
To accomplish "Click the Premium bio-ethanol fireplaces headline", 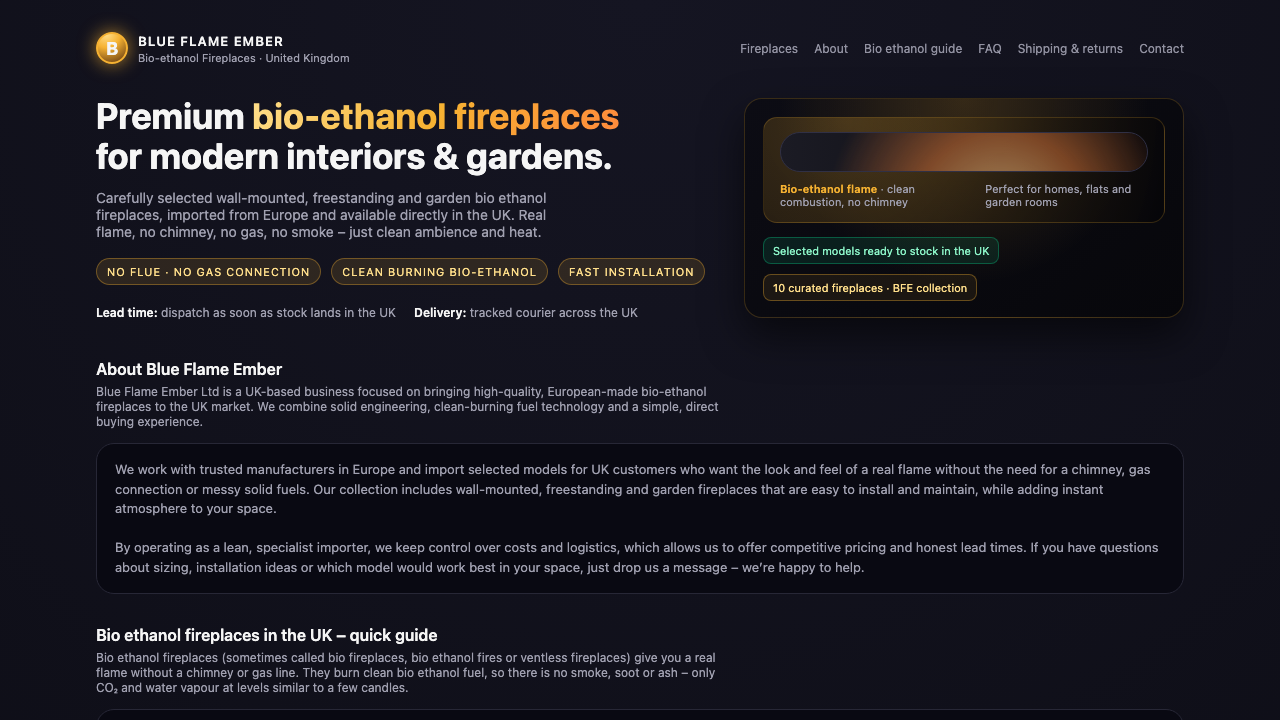I will click(x=357, y=137).
